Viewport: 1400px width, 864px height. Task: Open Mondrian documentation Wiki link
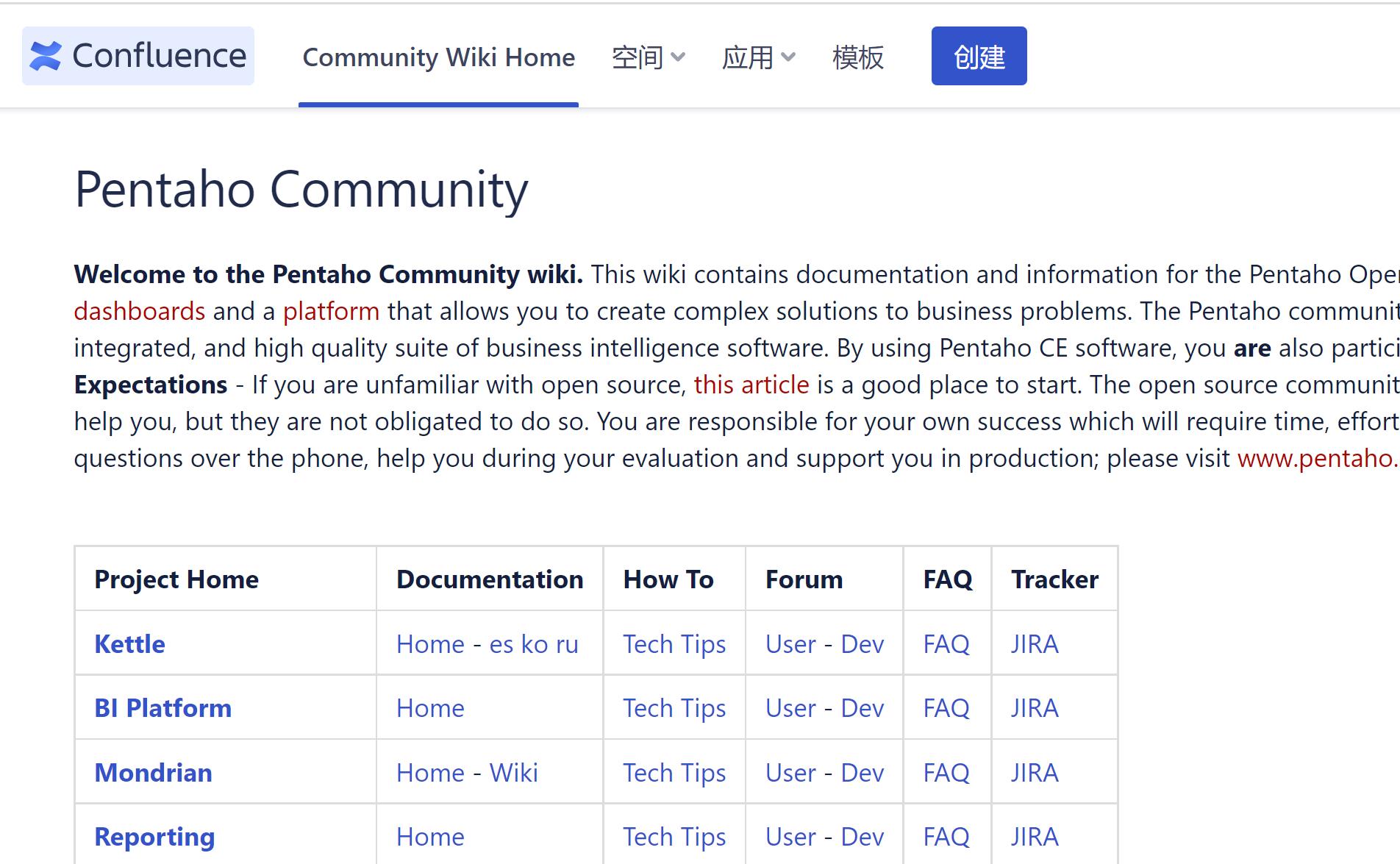[514, 773]
